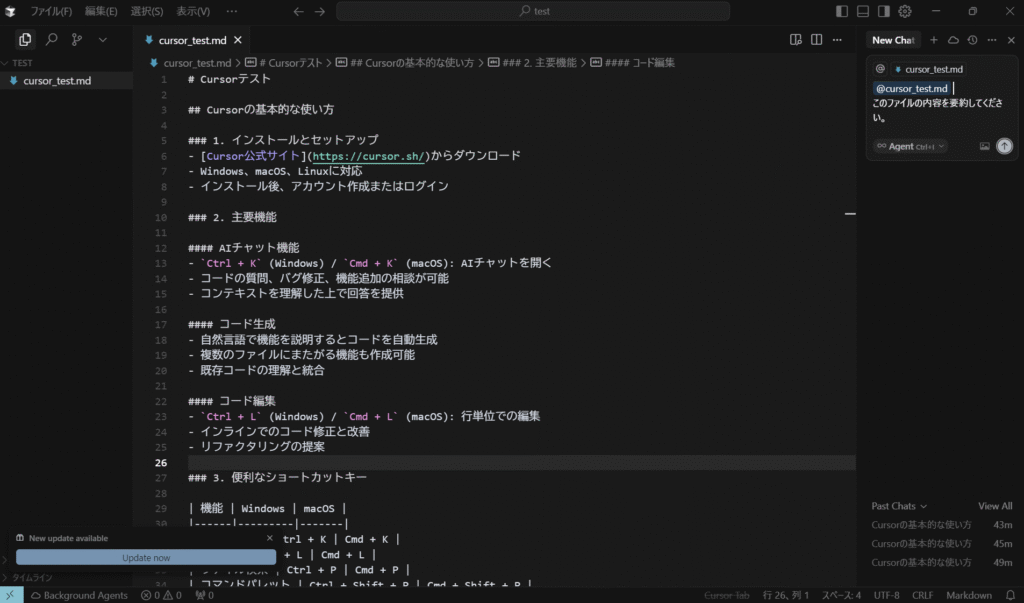This screenshot has width=1024, height=603.
Task: Open the past chat from 49m ago
Action: [941, 562]
